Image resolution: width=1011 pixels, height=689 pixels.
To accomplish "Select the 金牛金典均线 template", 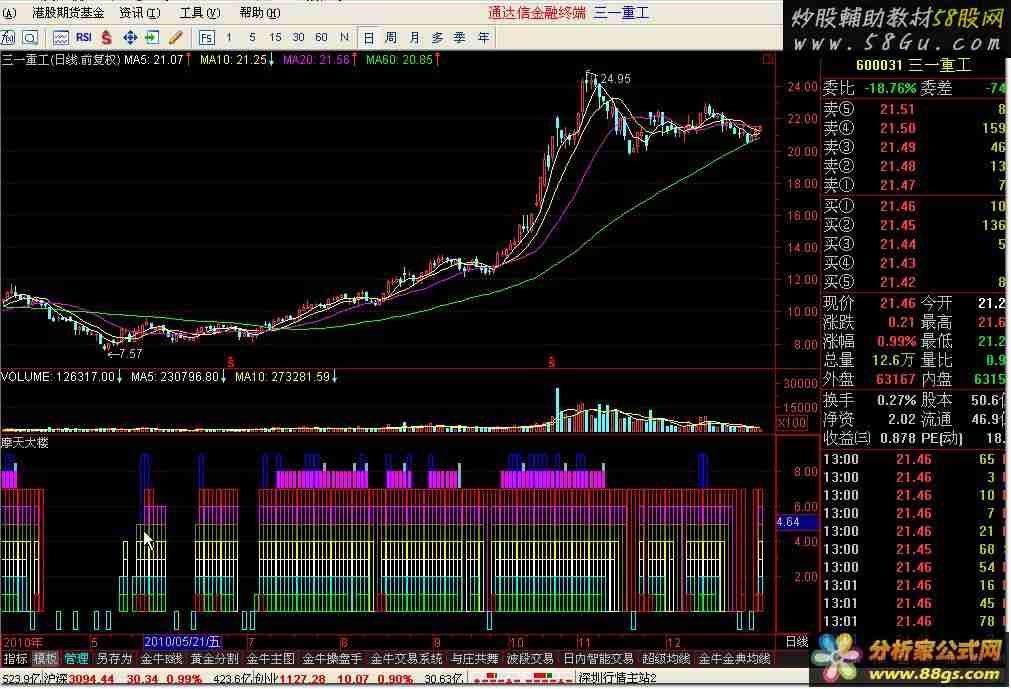I will point(735,659).
